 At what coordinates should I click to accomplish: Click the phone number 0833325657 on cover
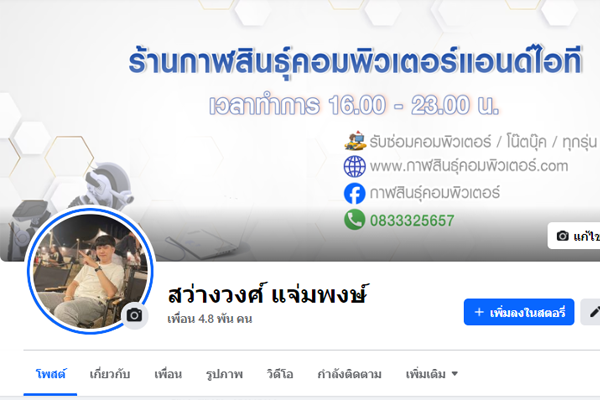point(412,220)
